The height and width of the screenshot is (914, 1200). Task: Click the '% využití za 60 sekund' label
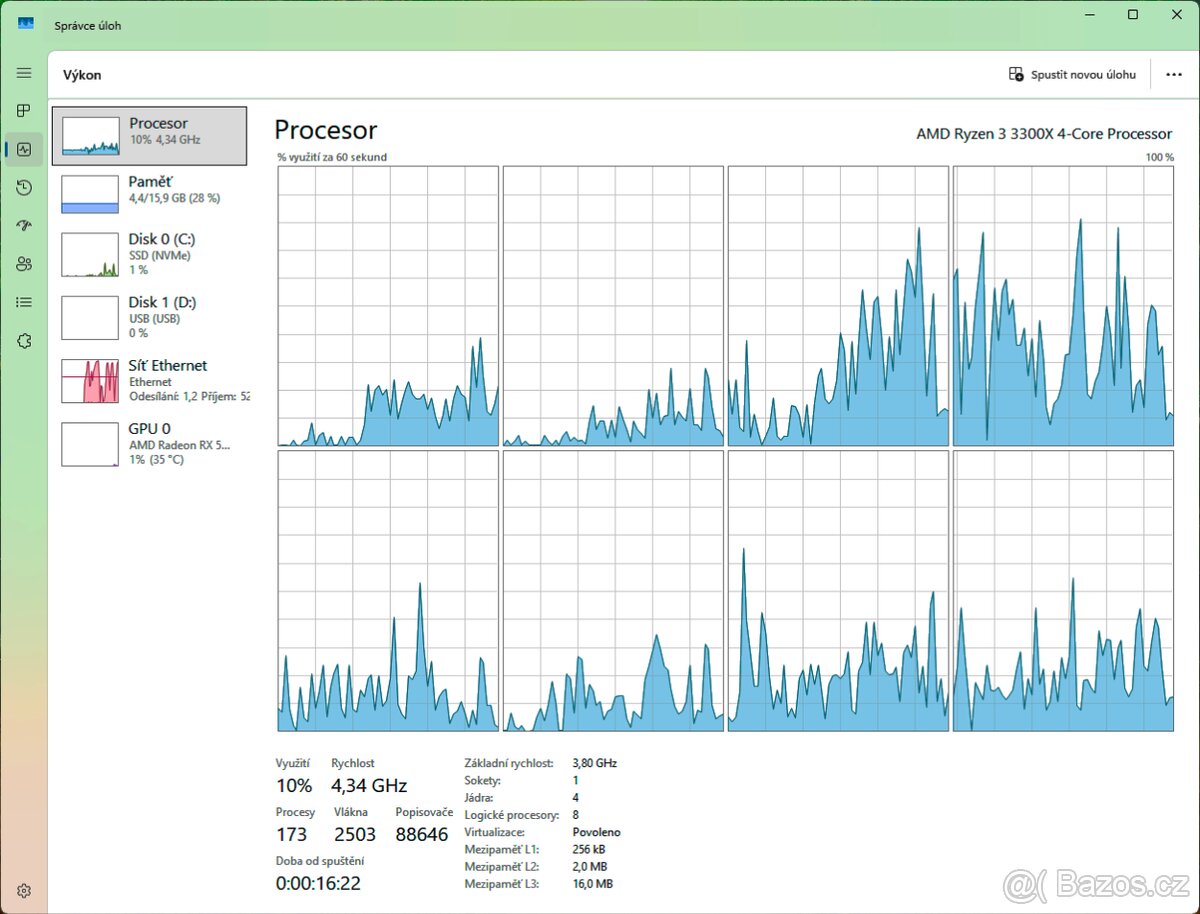[332, 157]
